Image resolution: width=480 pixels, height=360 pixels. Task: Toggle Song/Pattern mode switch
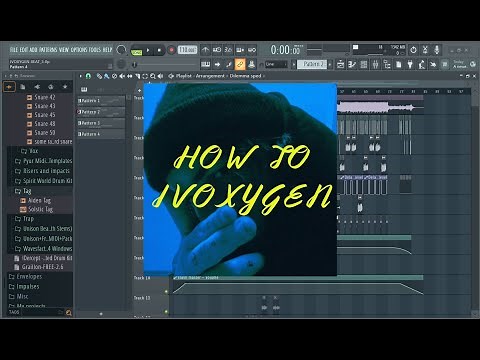(x=136, y=52)
